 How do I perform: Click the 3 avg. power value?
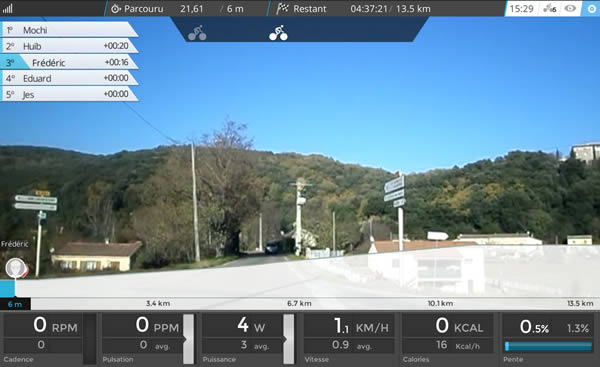click(255, 345)
